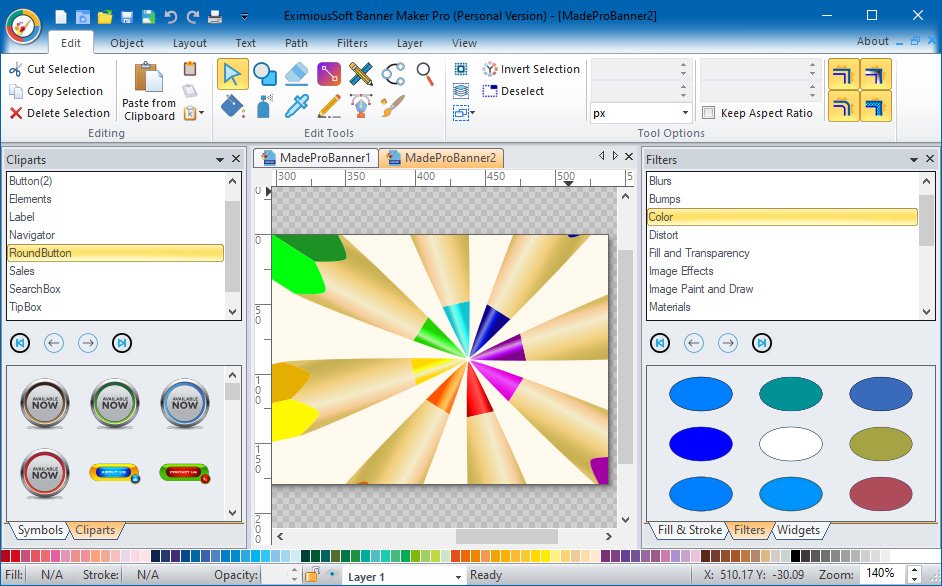Click the Redo arrow

pos(193,16)
